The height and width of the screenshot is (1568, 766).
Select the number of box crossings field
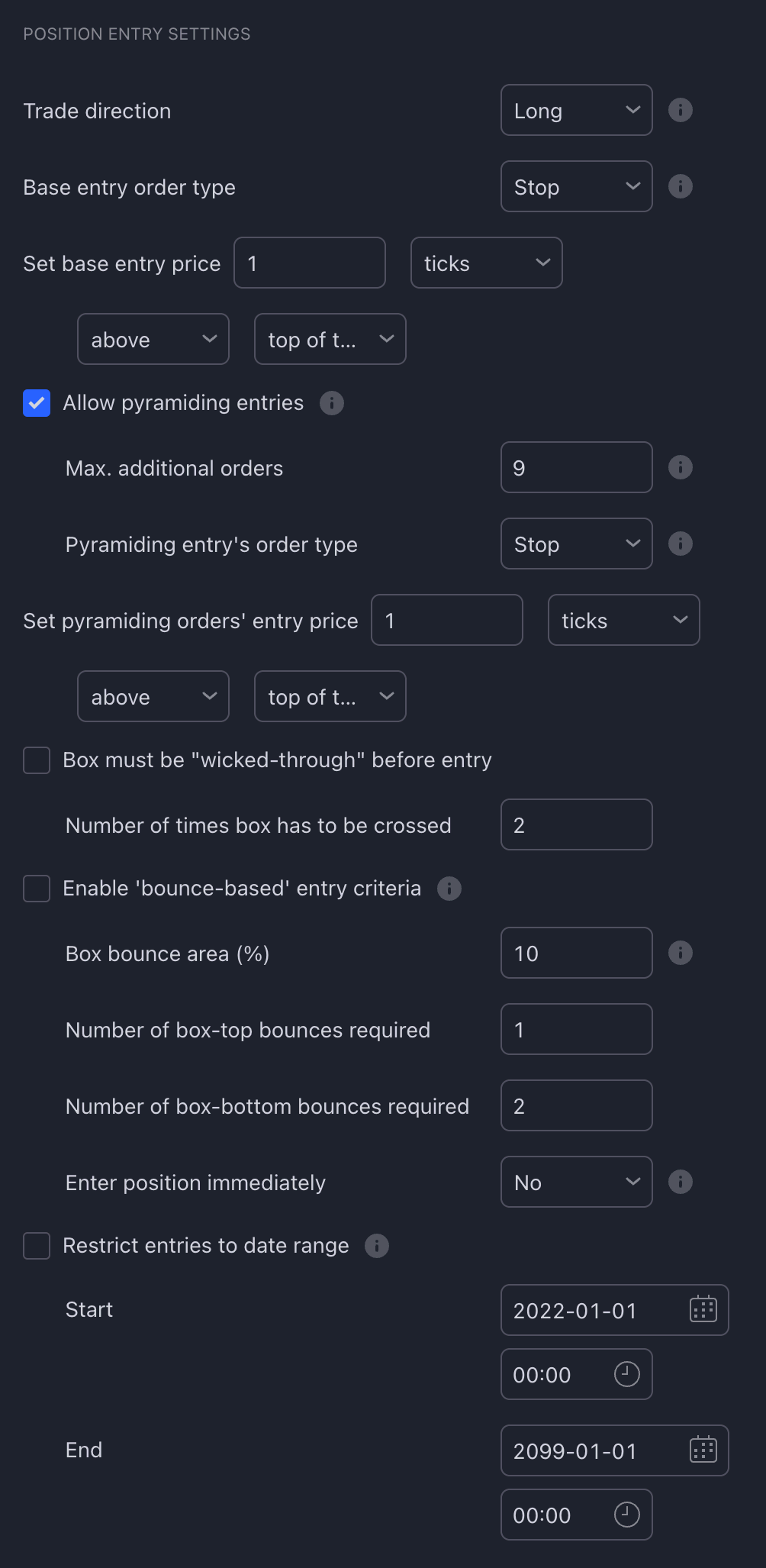[576, 824]
